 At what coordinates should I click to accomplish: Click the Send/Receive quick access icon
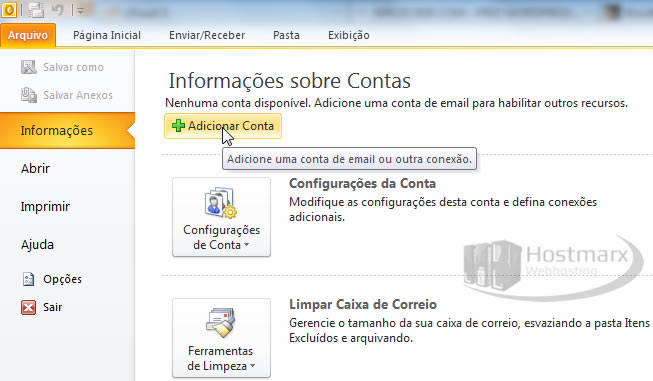click(x=36, y=10)
